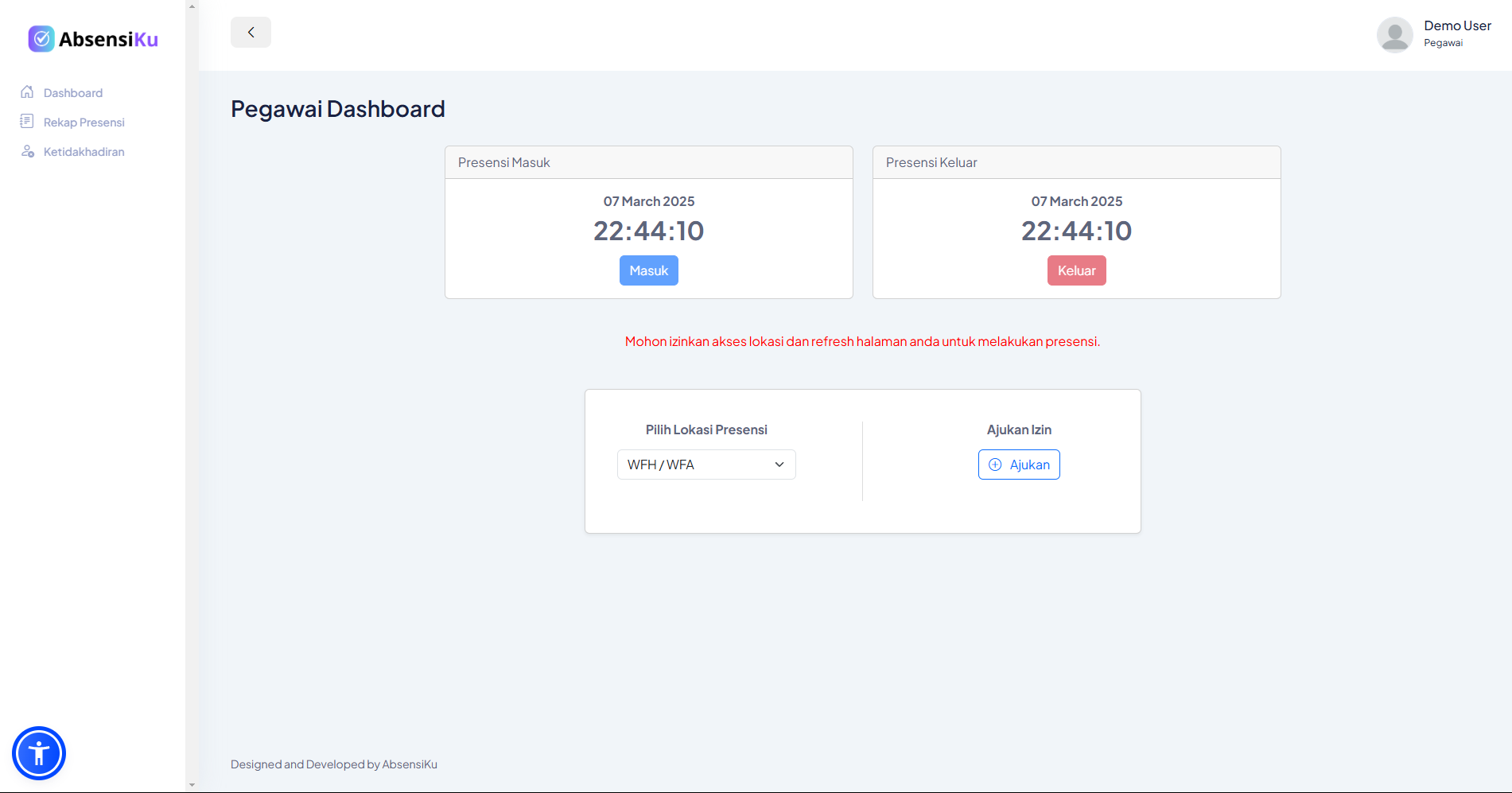The image size is (1512, 793).
Task: Click the Ajukan permission button
Action: point(1019,464)
